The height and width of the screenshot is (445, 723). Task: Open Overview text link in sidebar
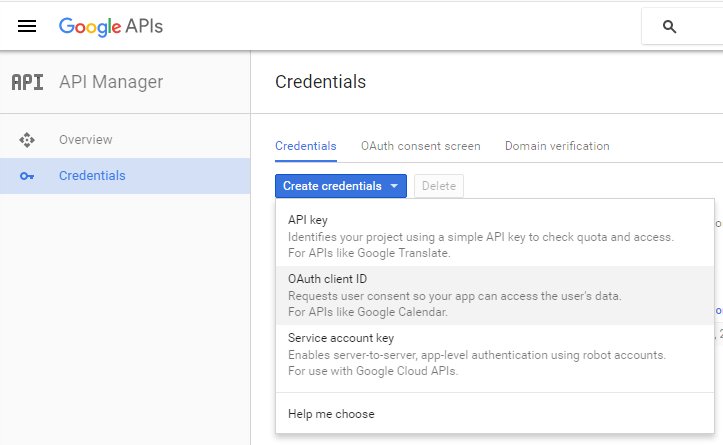pyautogui.click(x=85, y=140)
